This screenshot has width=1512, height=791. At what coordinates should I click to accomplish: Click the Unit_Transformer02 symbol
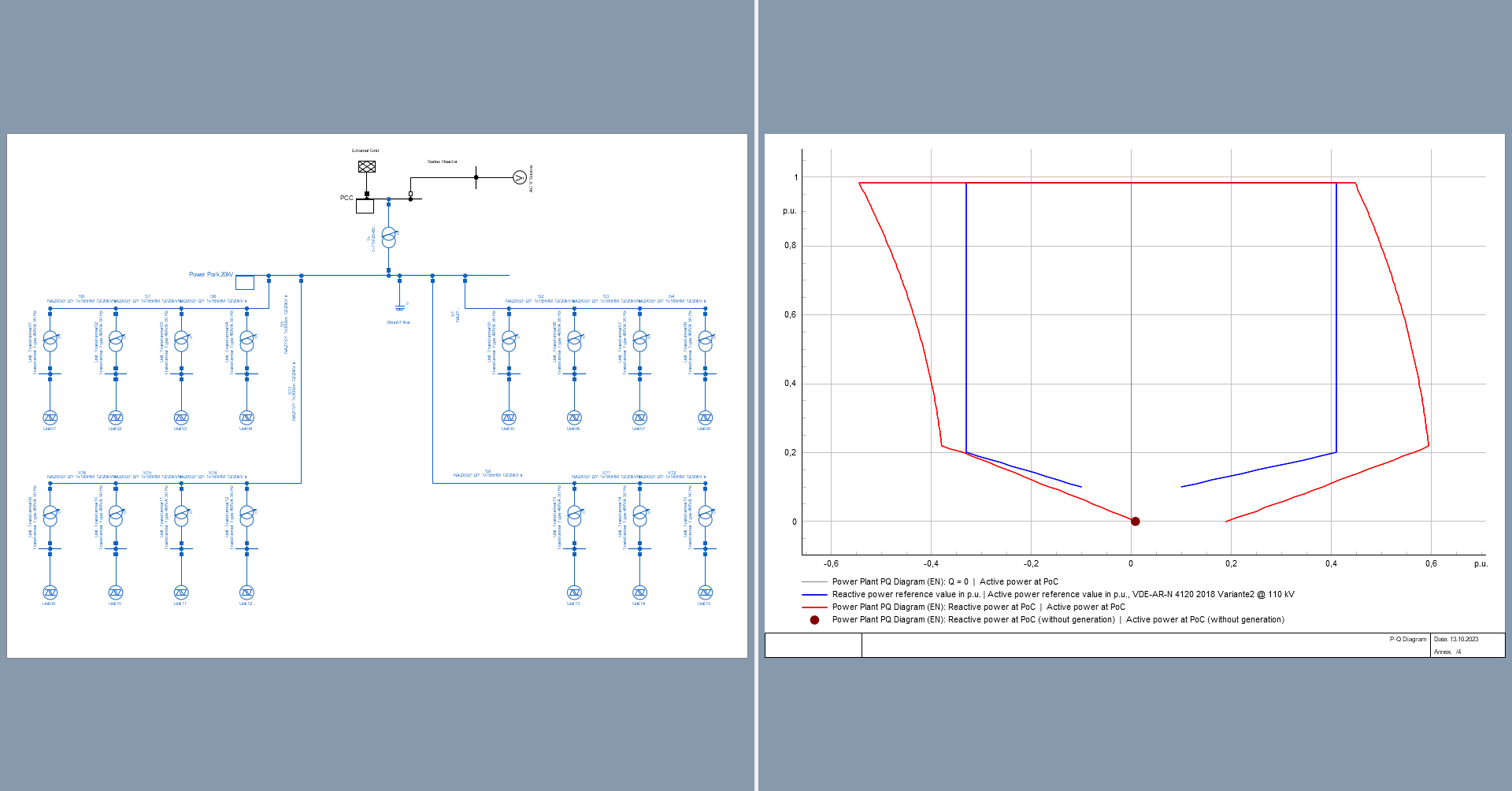click(116, 341)
